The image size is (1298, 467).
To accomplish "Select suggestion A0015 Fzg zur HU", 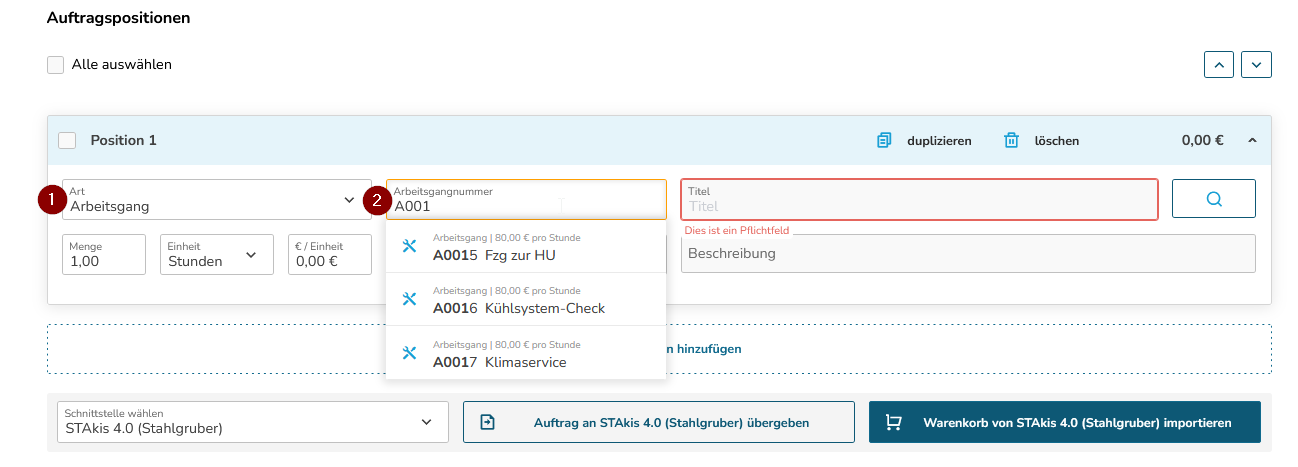I will [x=526, y=247].
